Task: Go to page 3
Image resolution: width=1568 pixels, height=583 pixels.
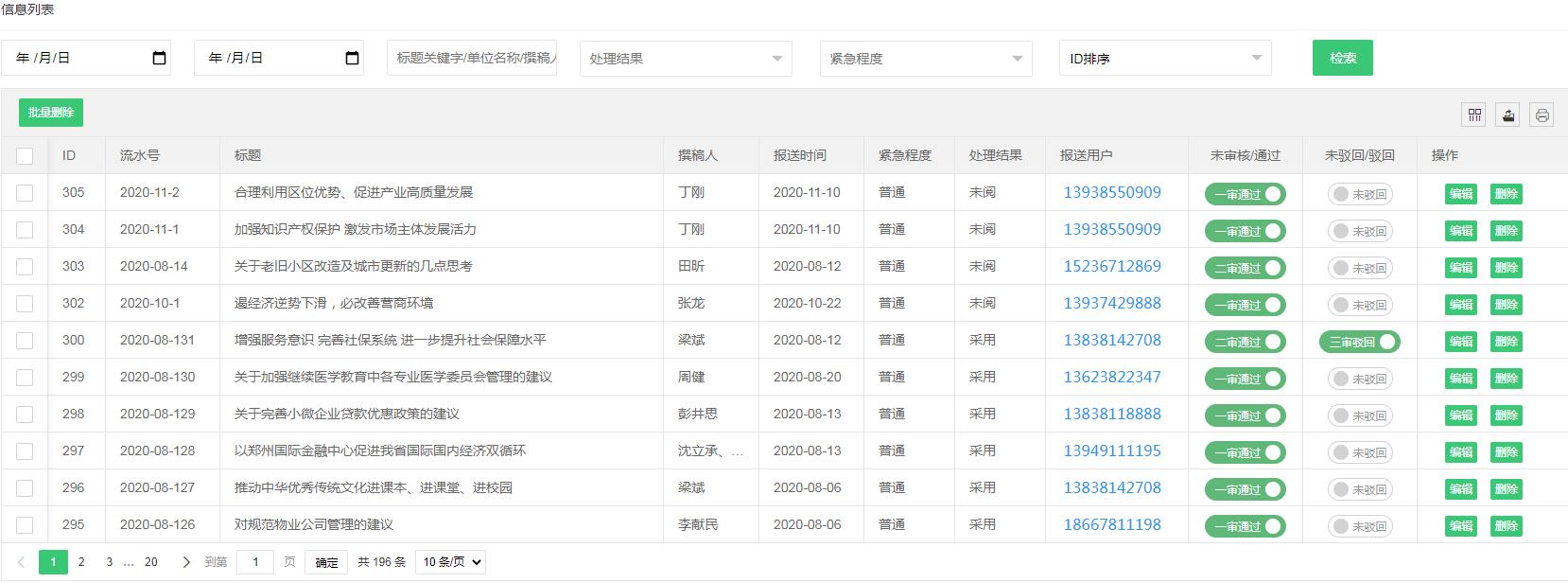Action: tap(109, 562)
